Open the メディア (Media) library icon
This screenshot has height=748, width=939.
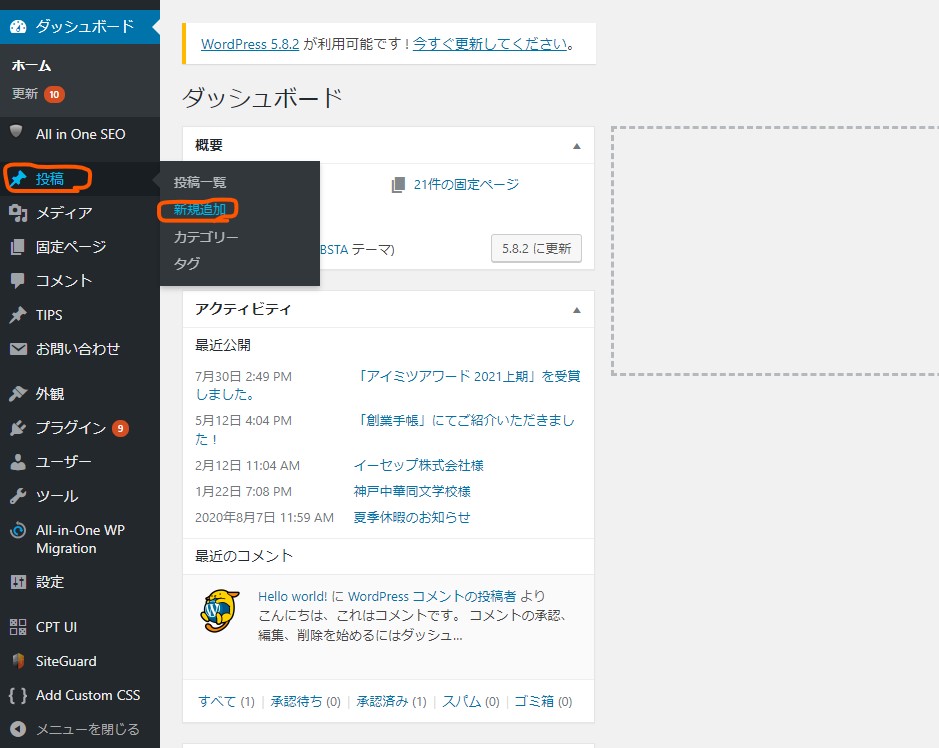coord(18,213)
